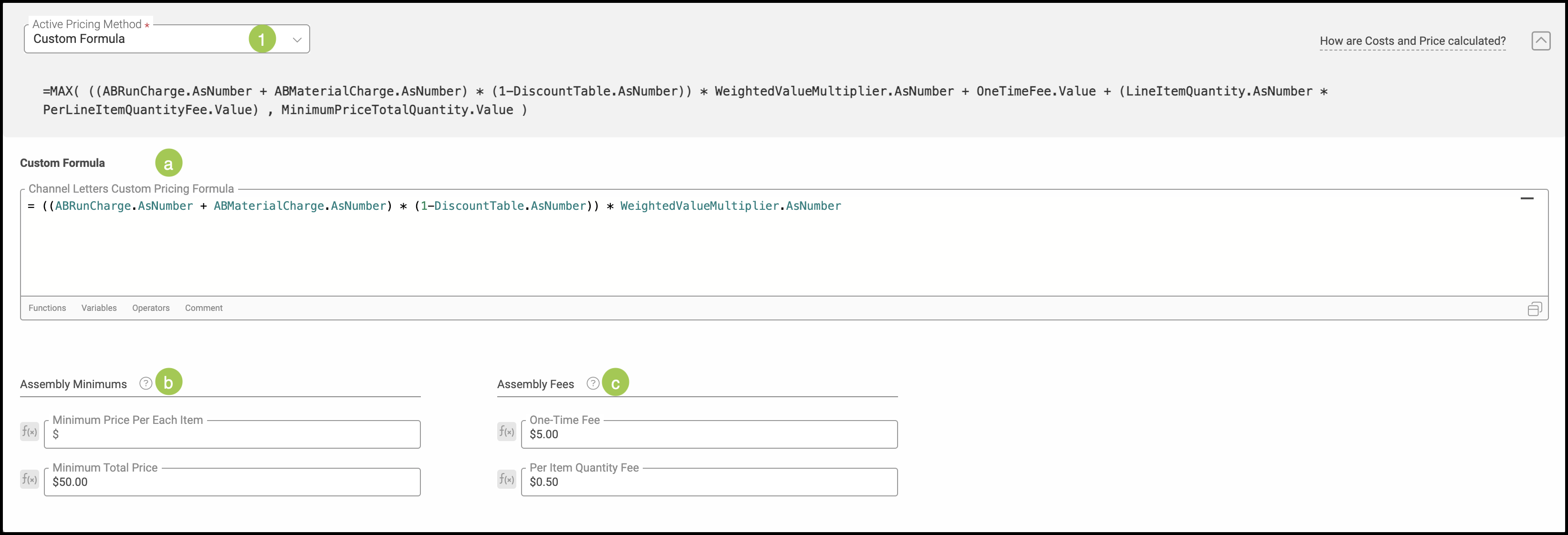
Task: Minimize the custom formula editor with dash icon
Action: point(1526,198)
